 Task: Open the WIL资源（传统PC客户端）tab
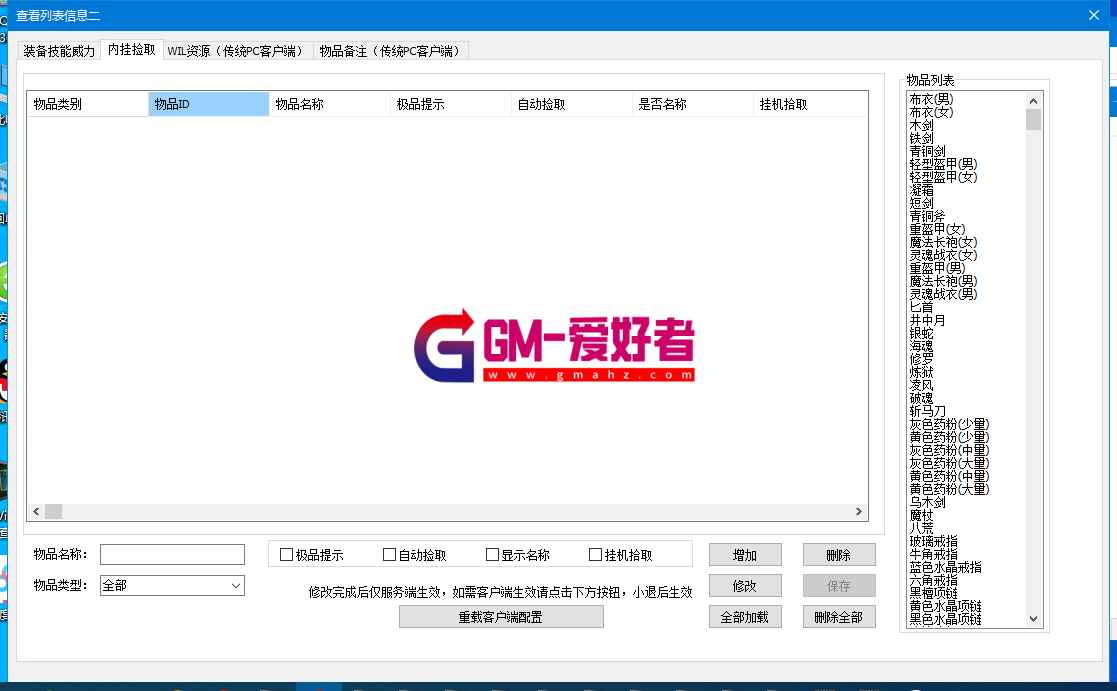tap(238, 51)
